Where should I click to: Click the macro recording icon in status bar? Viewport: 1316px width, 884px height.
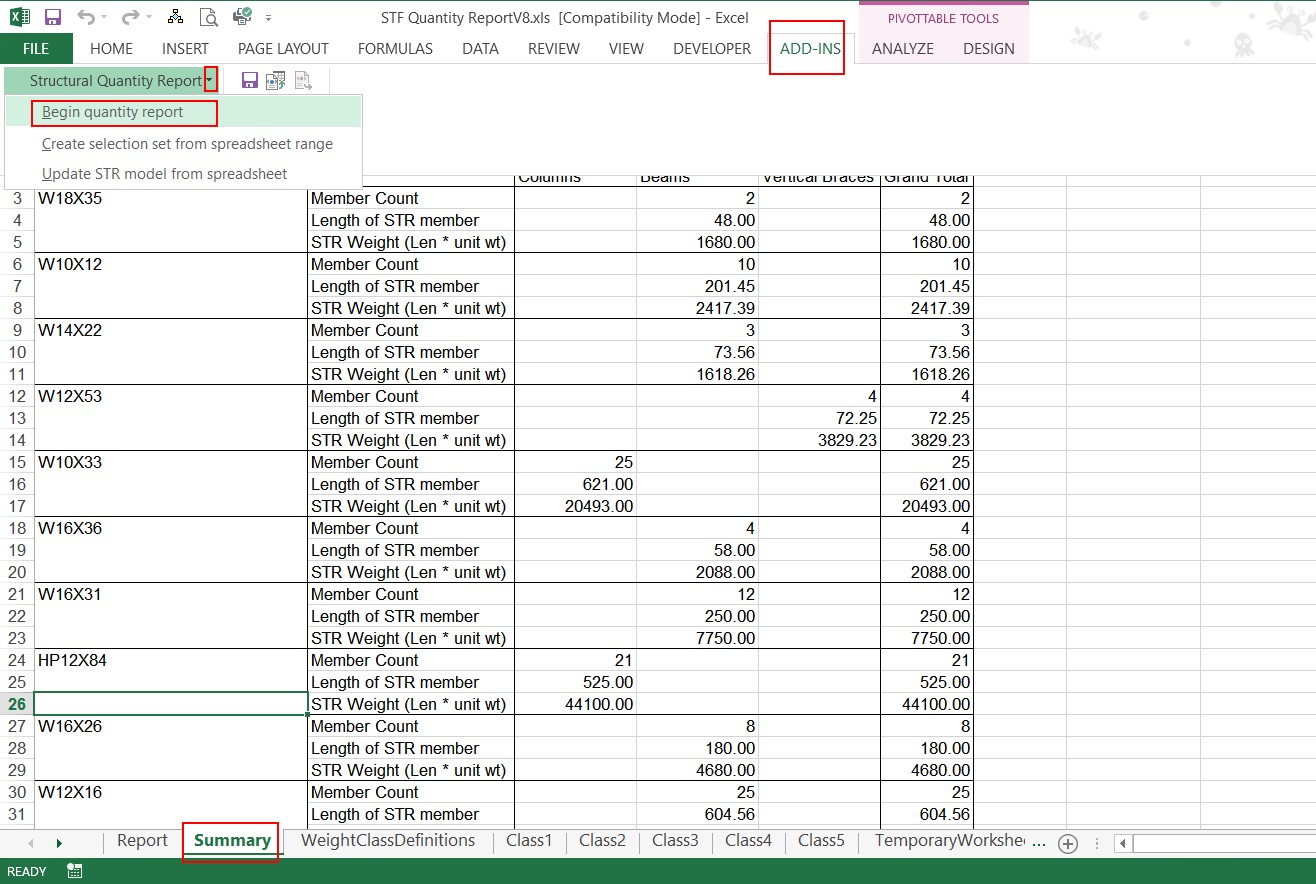[74, 871]
